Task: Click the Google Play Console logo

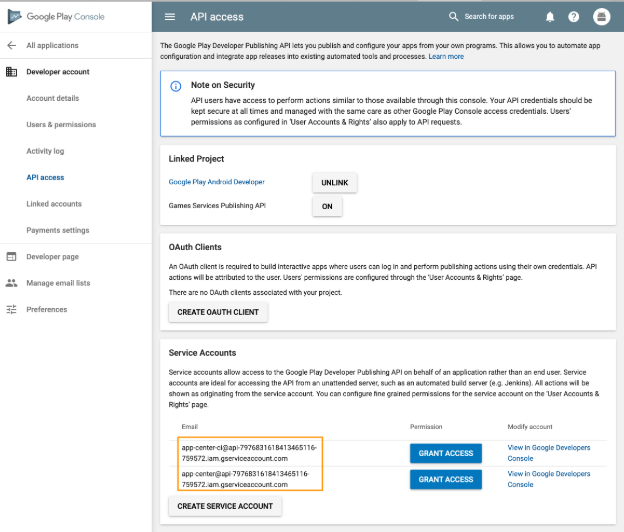Action: pos(56,17)
